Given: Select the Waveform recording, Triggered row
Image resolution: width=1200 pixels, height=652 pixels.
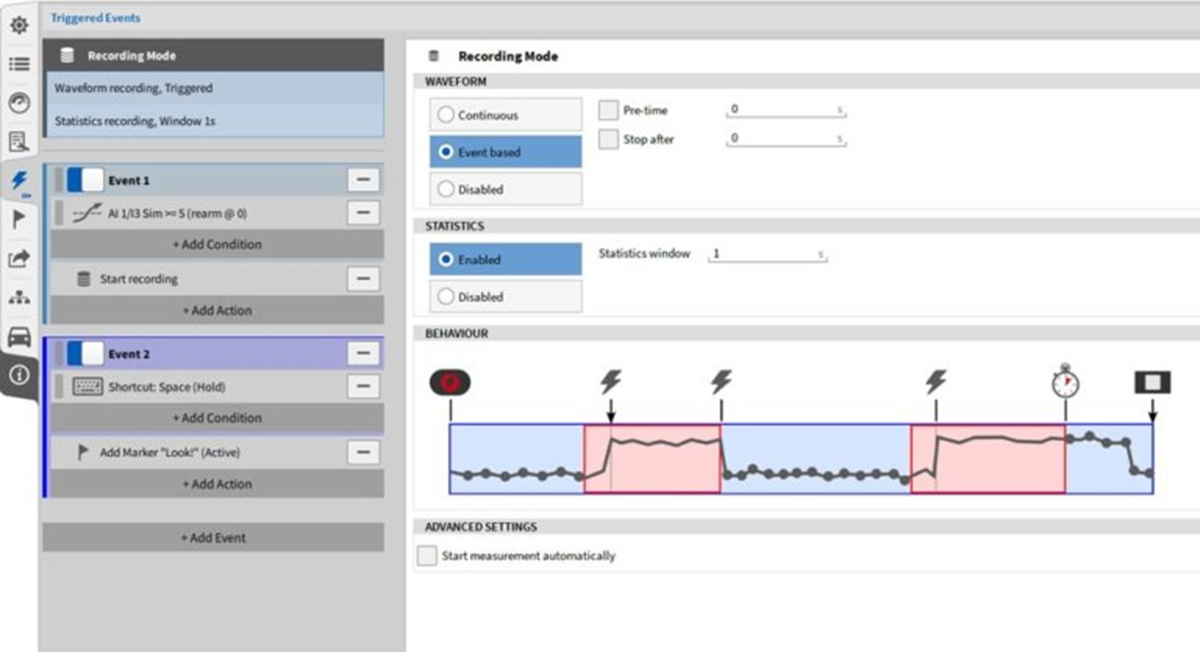Looking at the screenshot, I should [214, 88].
